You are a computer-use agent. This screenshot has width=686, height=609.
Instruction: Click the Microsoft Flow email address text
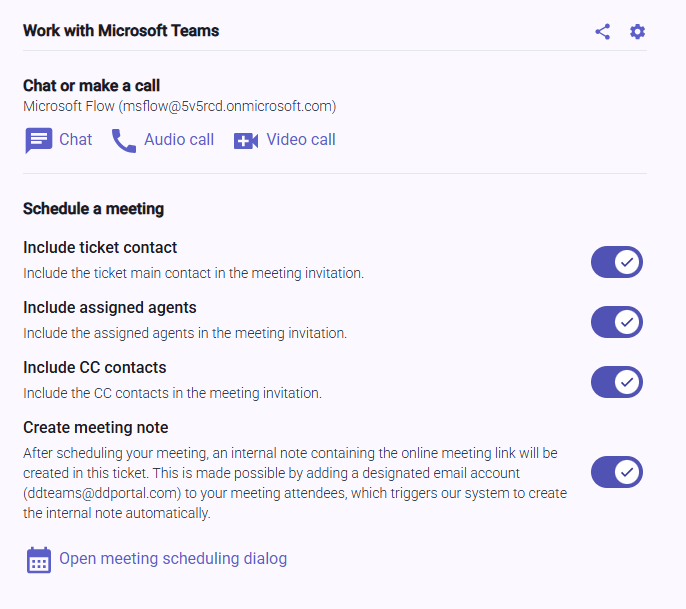[x=179, y=106]
